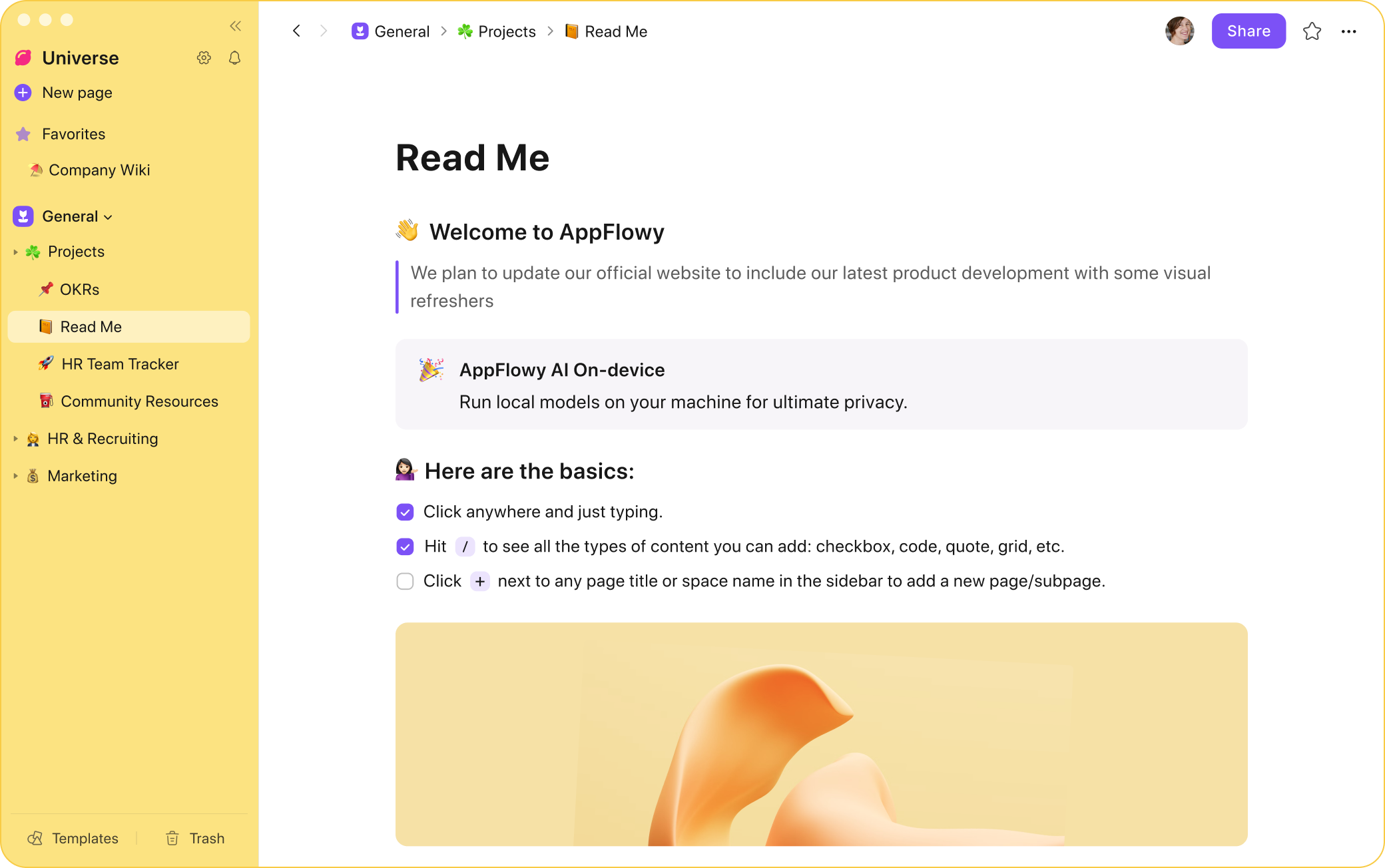This screenshot has width=1385, height=868.
Task: Select Company Wiki in Favorites
Action: 99,169
